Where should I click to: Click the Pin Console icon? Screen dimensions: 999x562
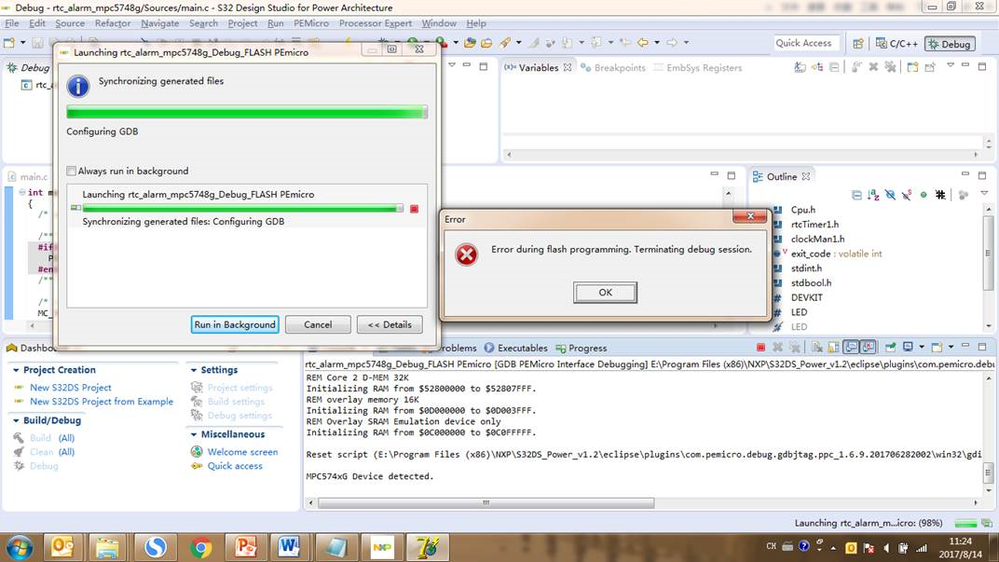pyautogui.click(x=890, y=347)
